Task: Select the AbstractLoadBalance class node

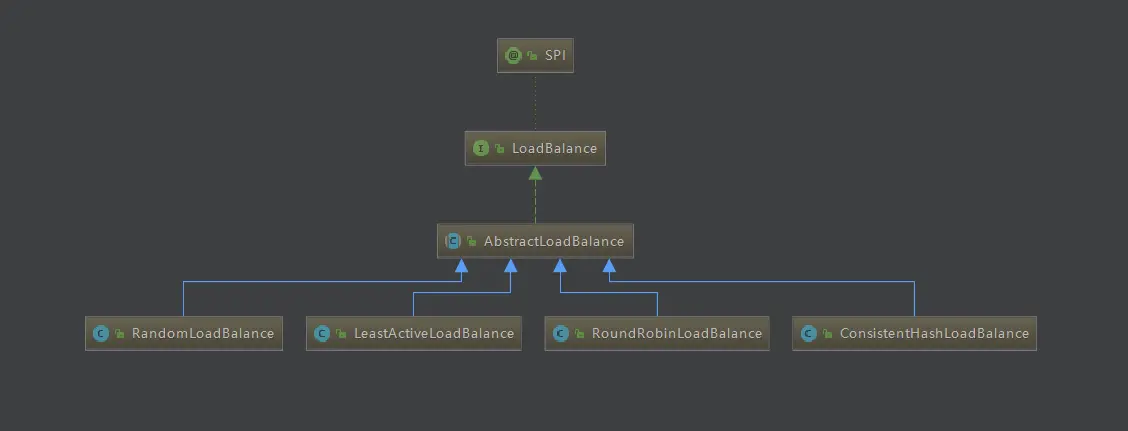Action: pyautogui.click(x=535, y=241)
